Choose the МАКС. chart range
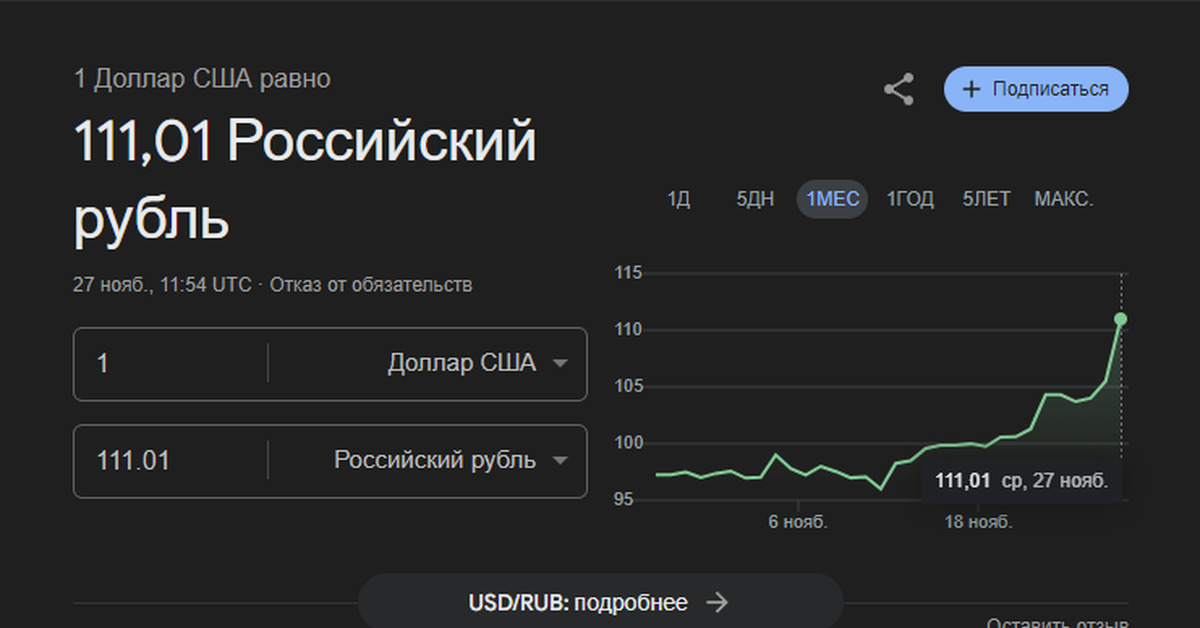Viewport: 1200px width, 628px height. click(x=1064, y=200)
